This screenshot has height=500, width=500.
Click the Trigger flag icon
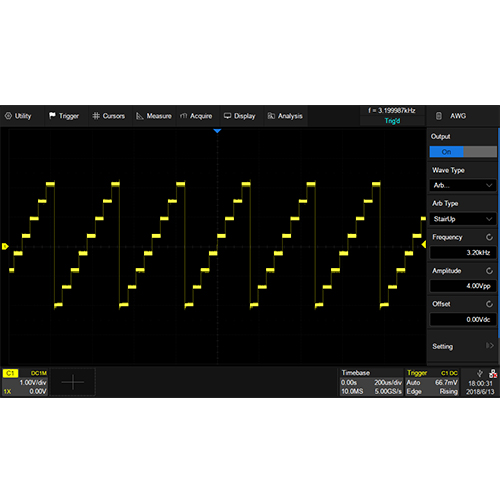tap(52, 116)
